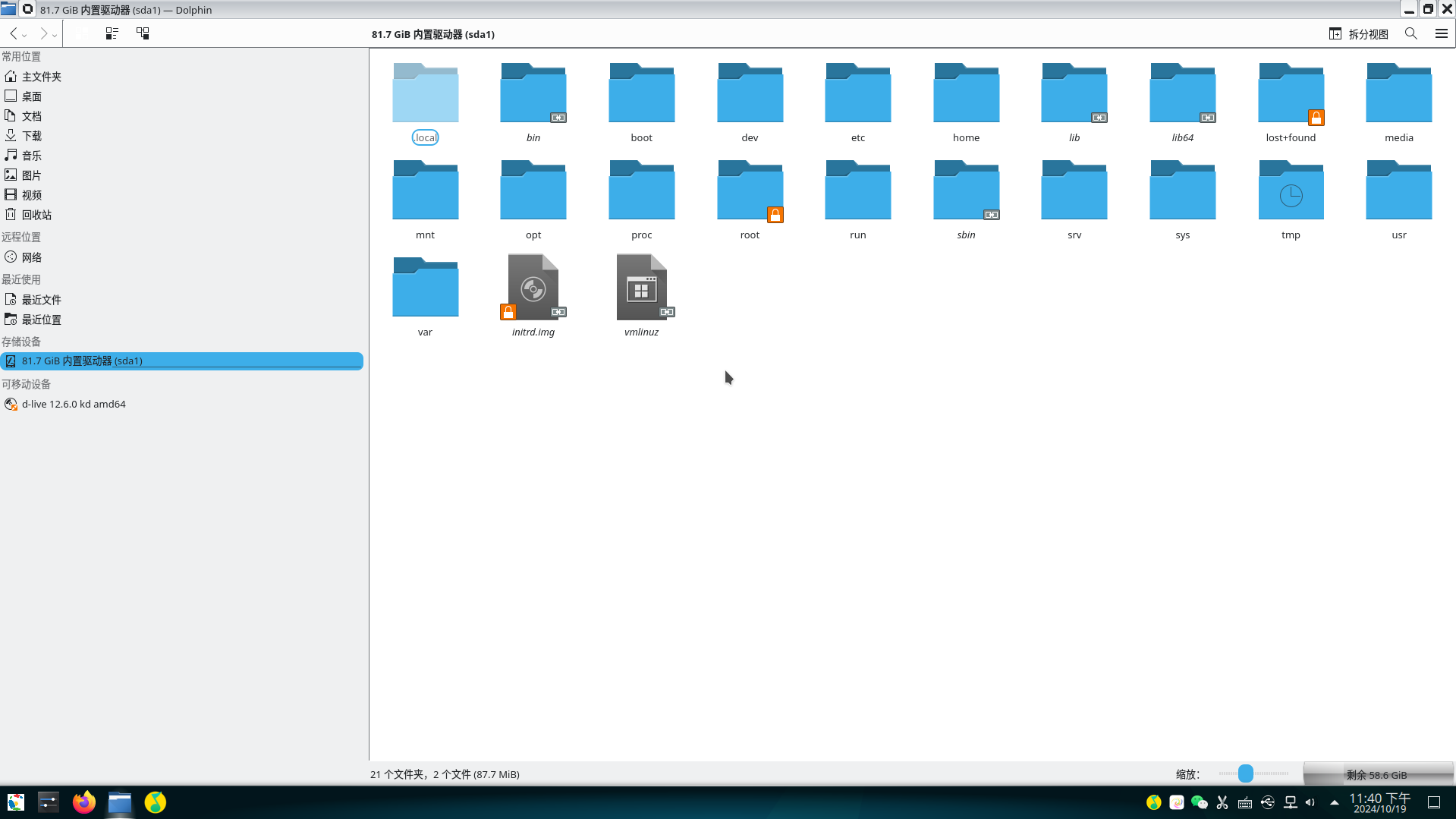Click the location breadcrumb 81.7 GiB 内置驱动器 (sda1)
Image resolution: width=1456 pixels, height=819 pixels.
pos(433,34)
